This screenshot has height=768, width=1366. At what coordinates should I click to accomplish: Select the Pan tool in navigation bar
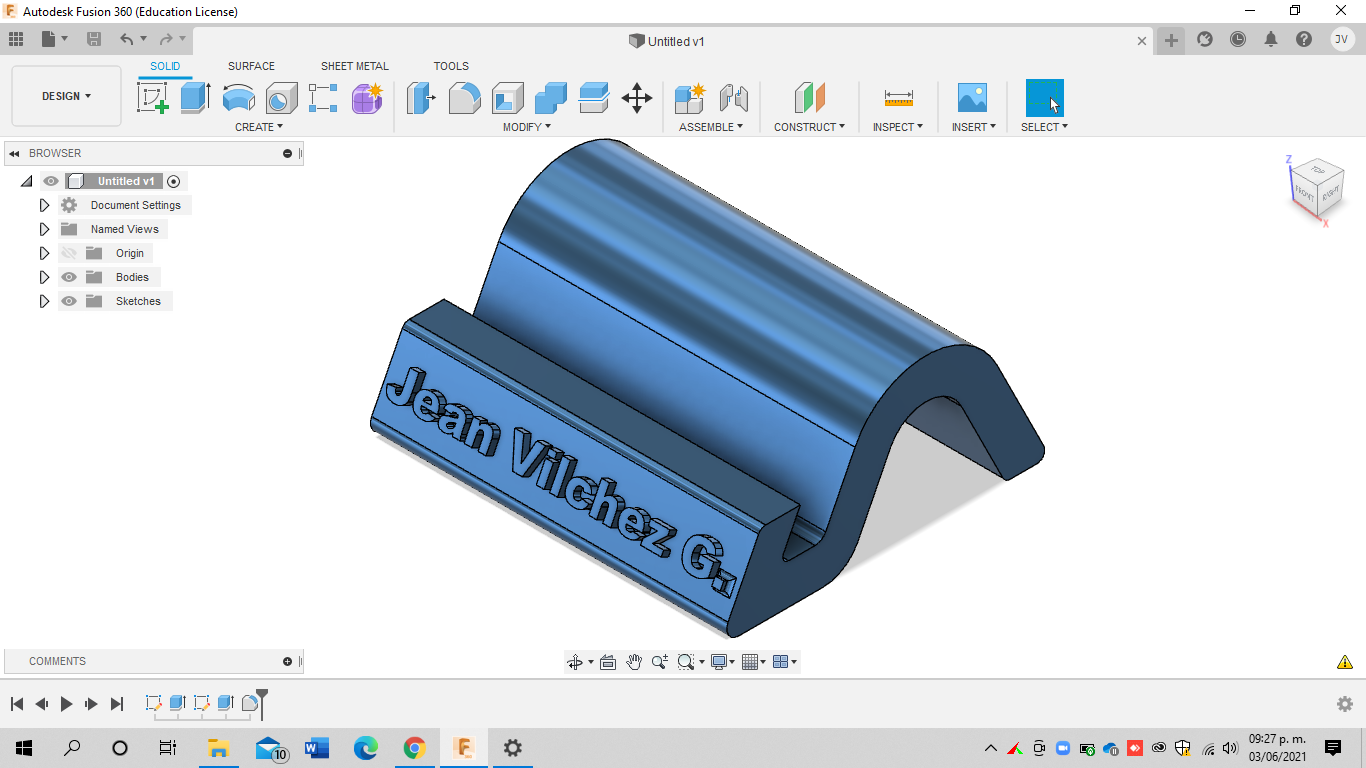634,661
